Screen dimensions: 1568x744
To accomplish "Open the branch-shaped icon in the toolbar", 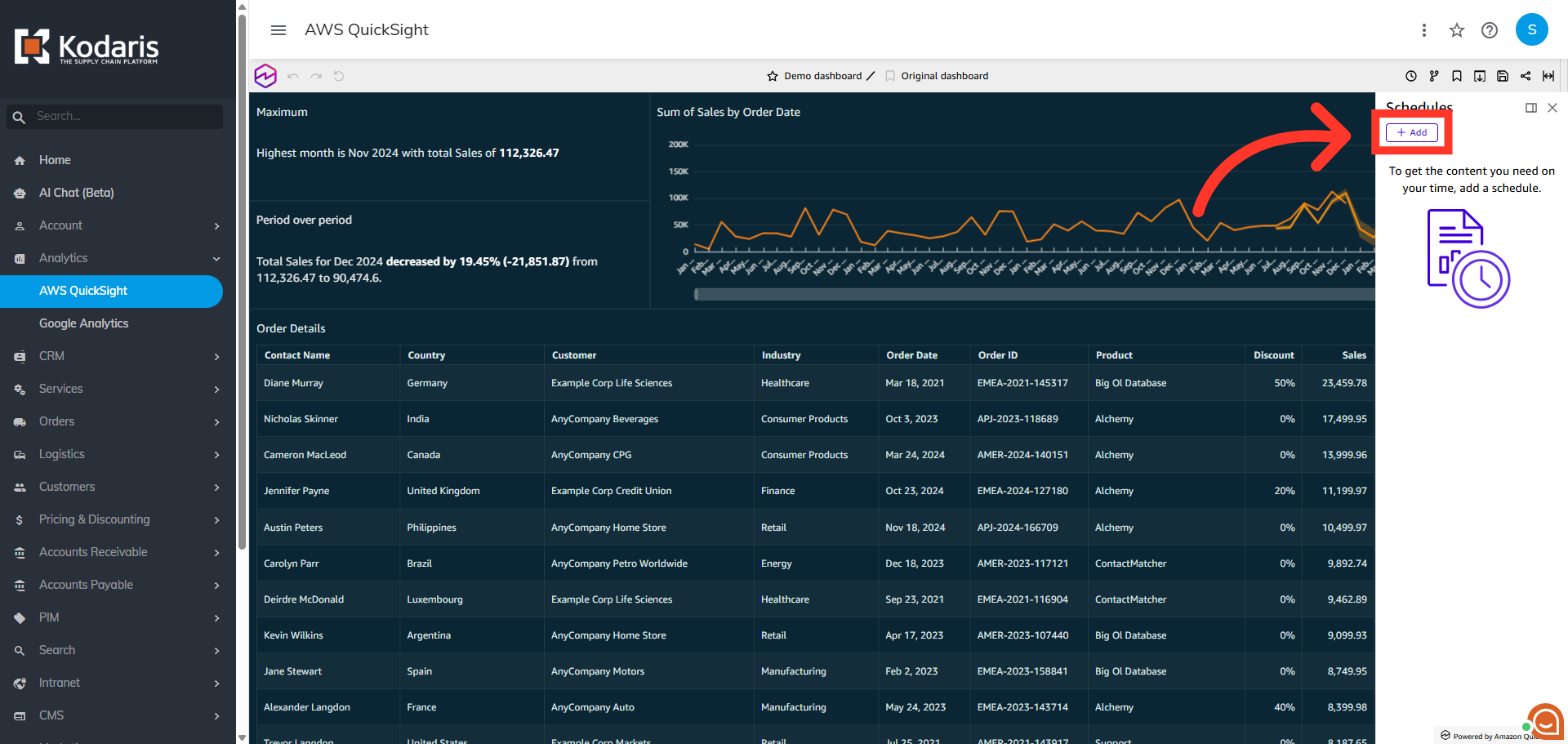I will click(1434, 76).
